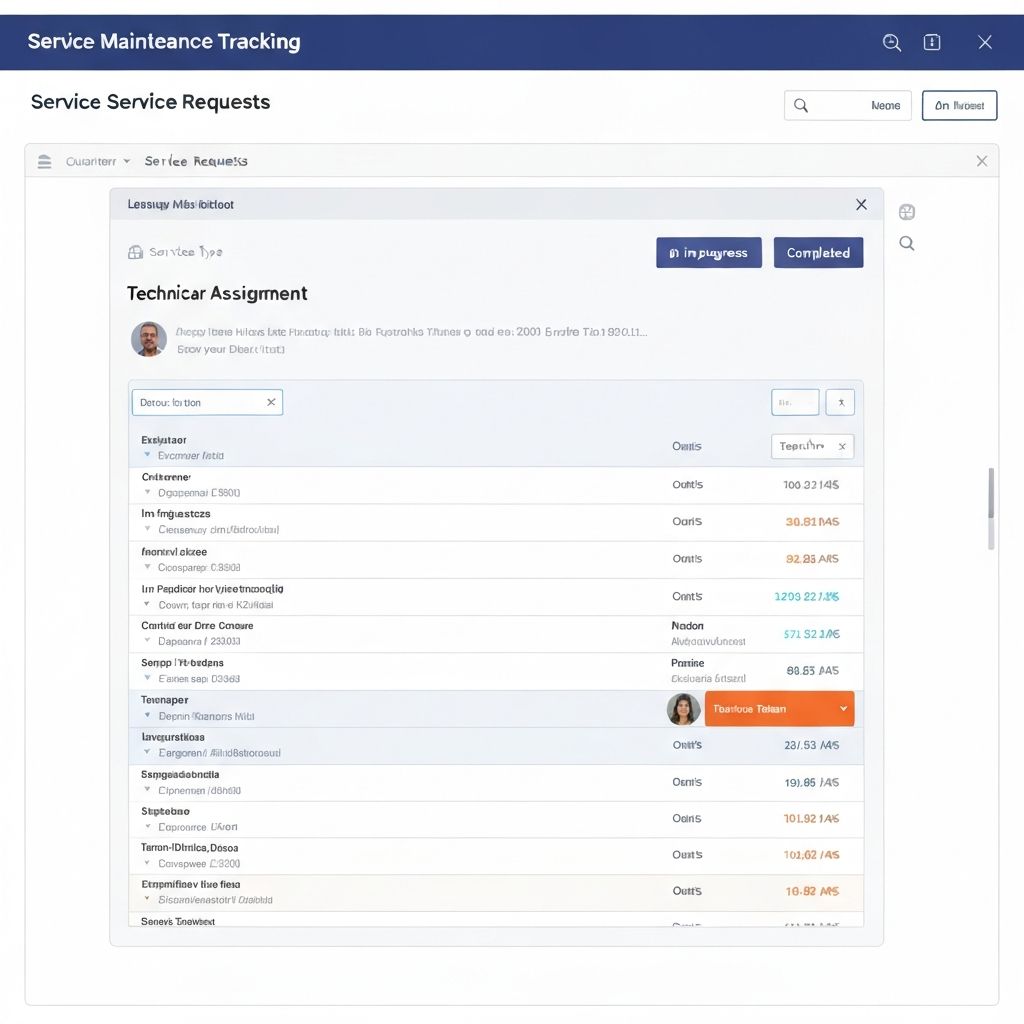Click the technician avatar below Technician Assignment
1024x1024 pixels.
pos(149,339)
